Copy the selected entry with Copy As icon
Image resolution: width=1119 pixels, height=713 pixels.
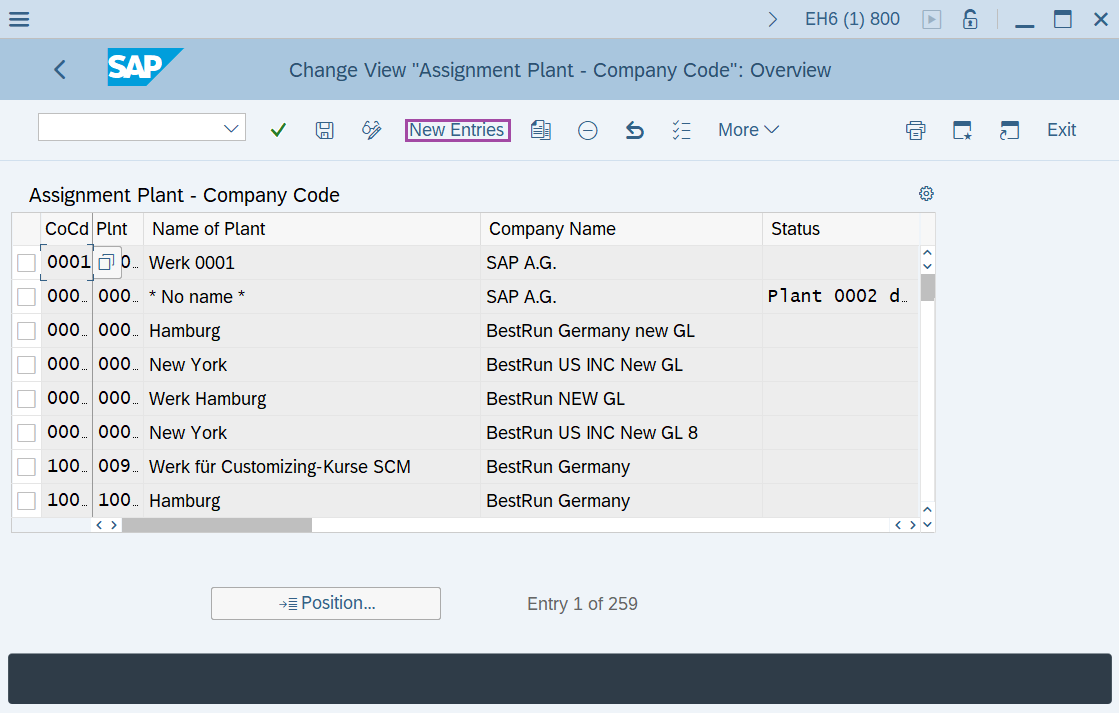[x=541, y=130]
